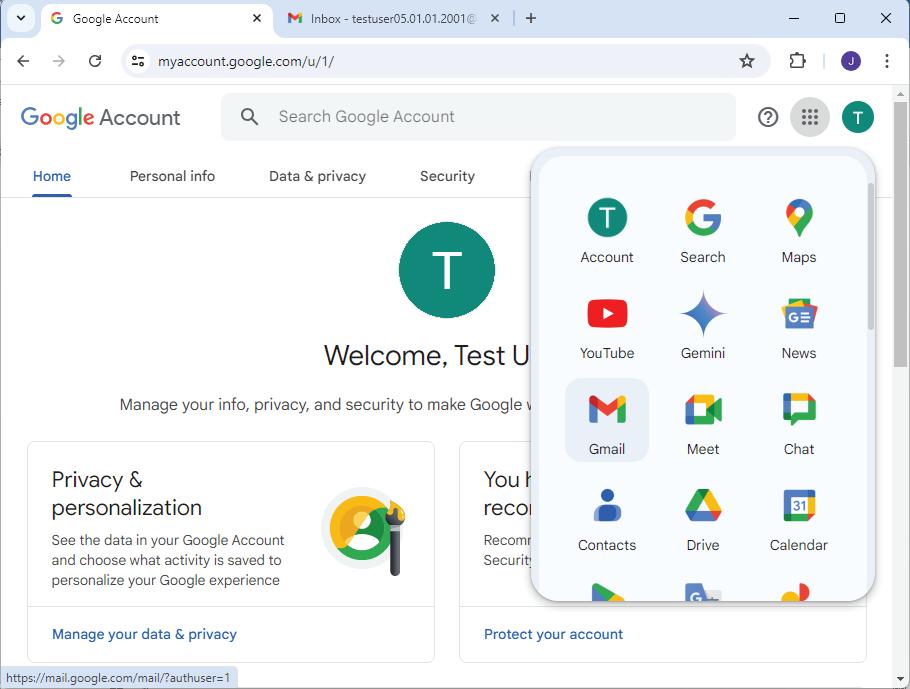Image resolution: width=910 pixels, height=689 pixels.
Task: Click the magnifier icon in account search
Action: coord(250,117)
